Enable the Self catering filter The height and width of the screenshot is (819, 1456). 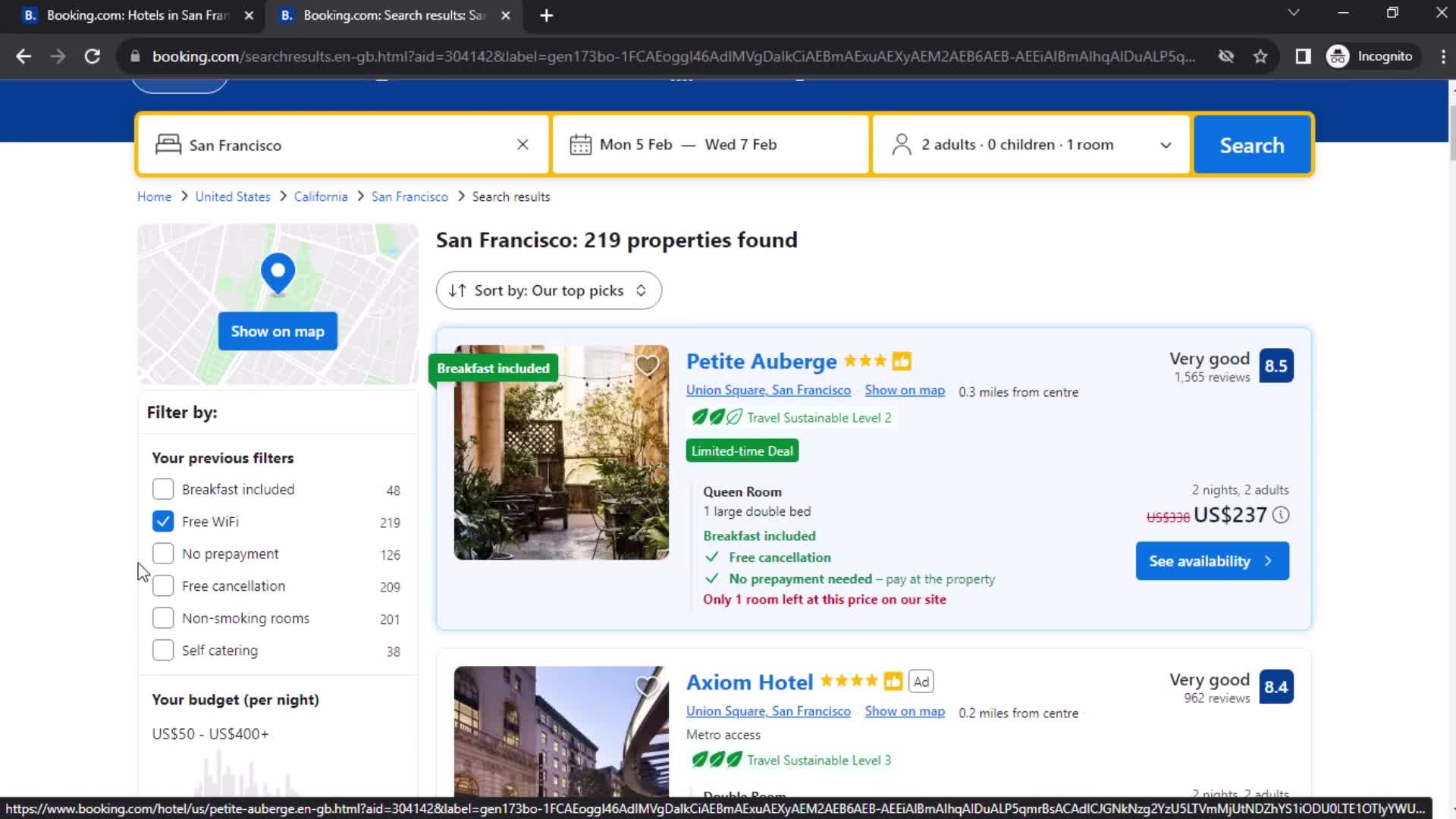(163, 651)
